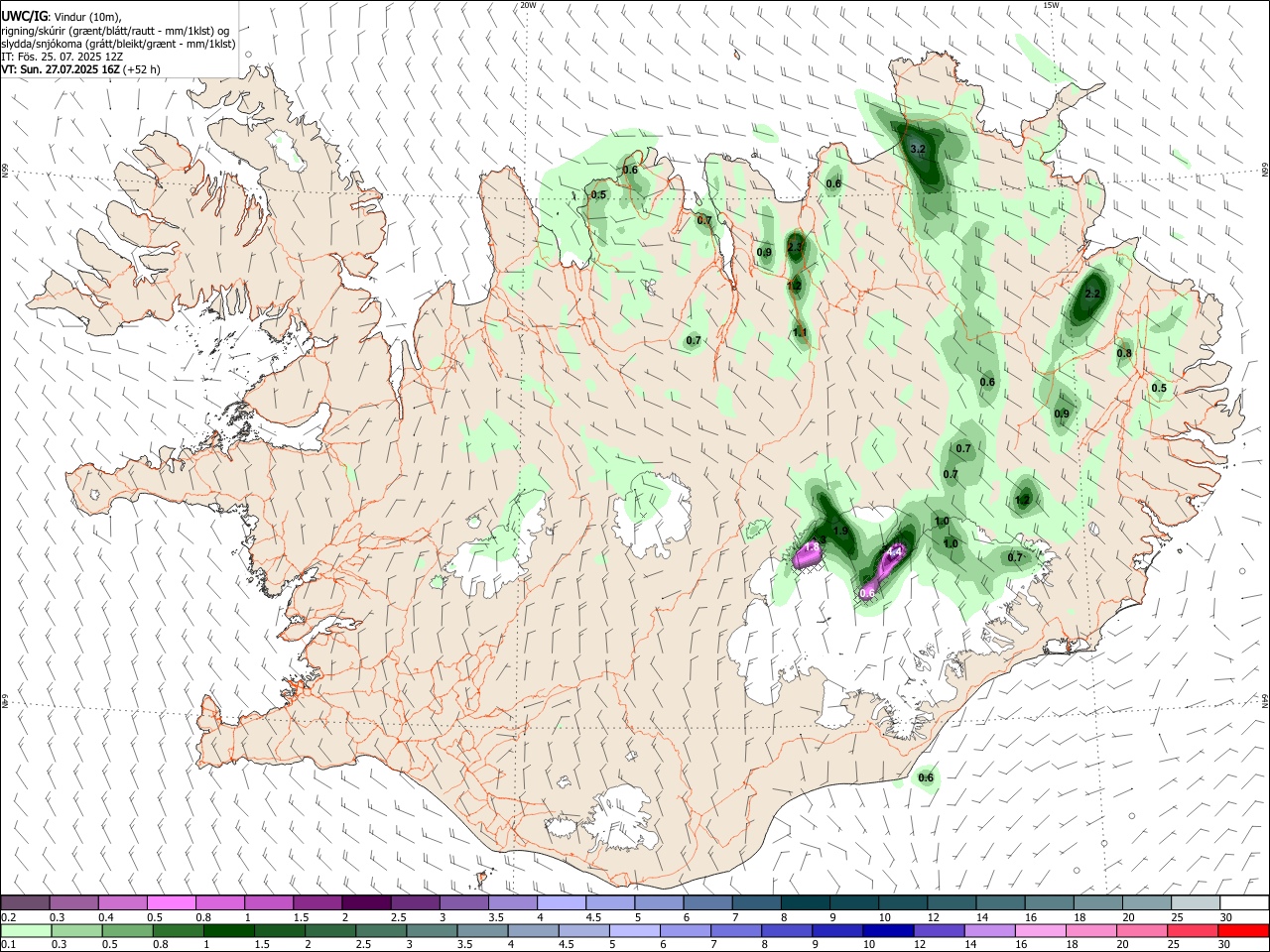Click the medium green 0.5–0.8 rain swatch

(128, 931)
